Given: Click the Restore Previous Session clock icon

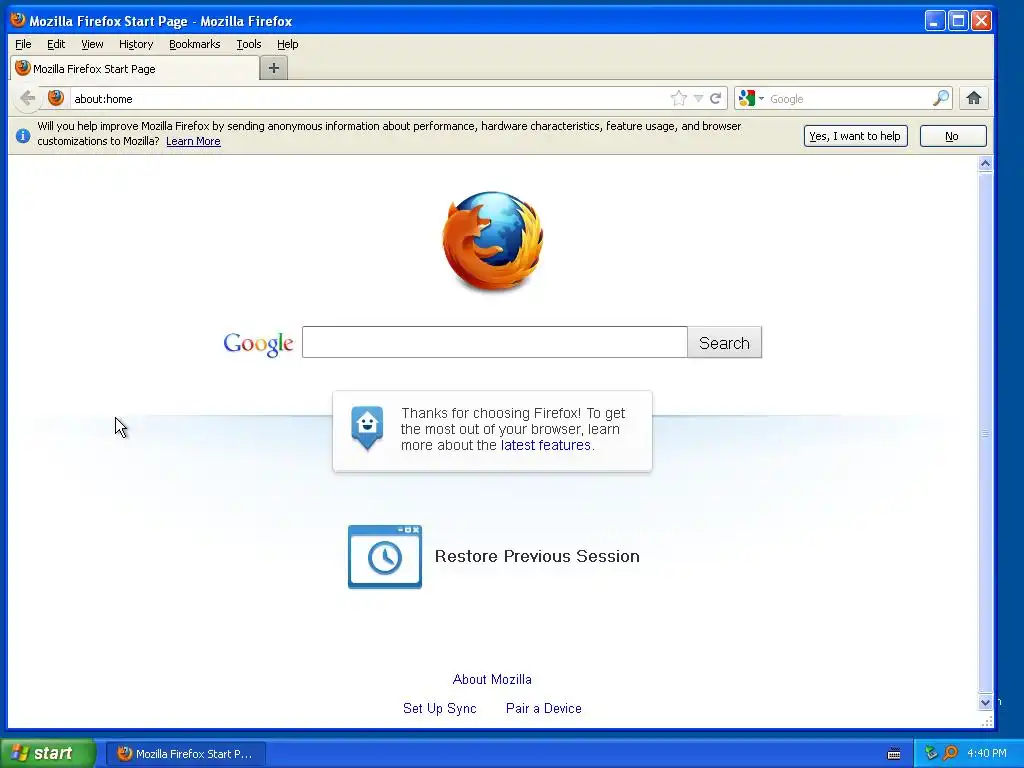Looking at the screenshot, I should (385, 557).
